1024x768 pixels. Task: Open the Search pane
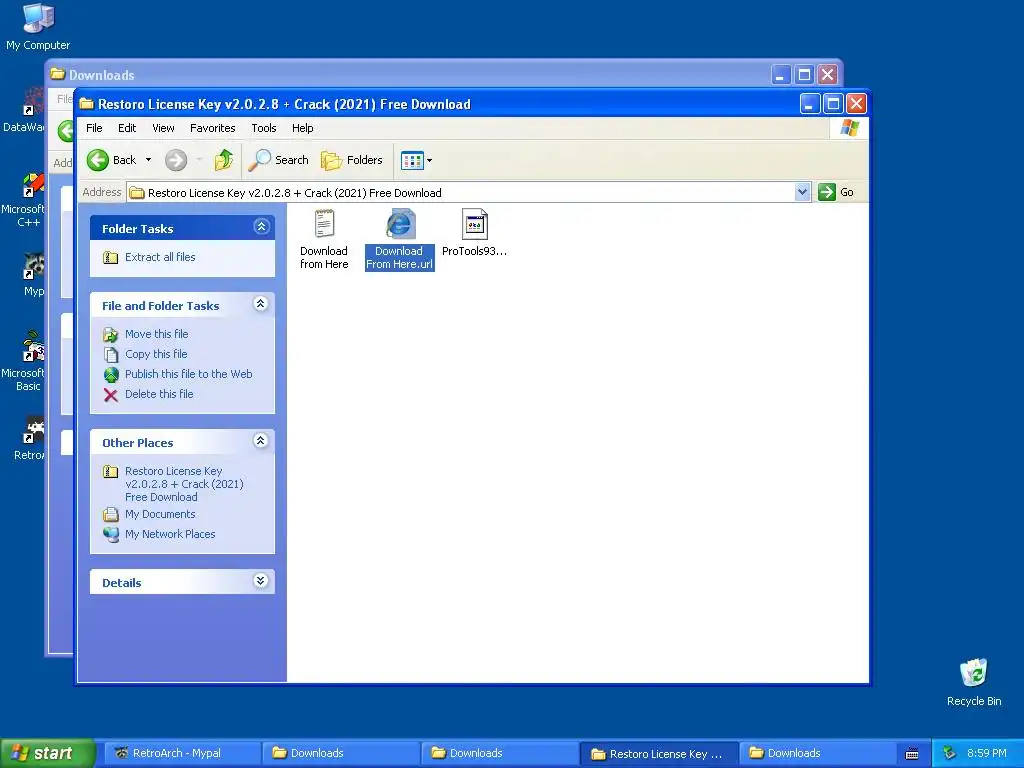click(278, 160)
